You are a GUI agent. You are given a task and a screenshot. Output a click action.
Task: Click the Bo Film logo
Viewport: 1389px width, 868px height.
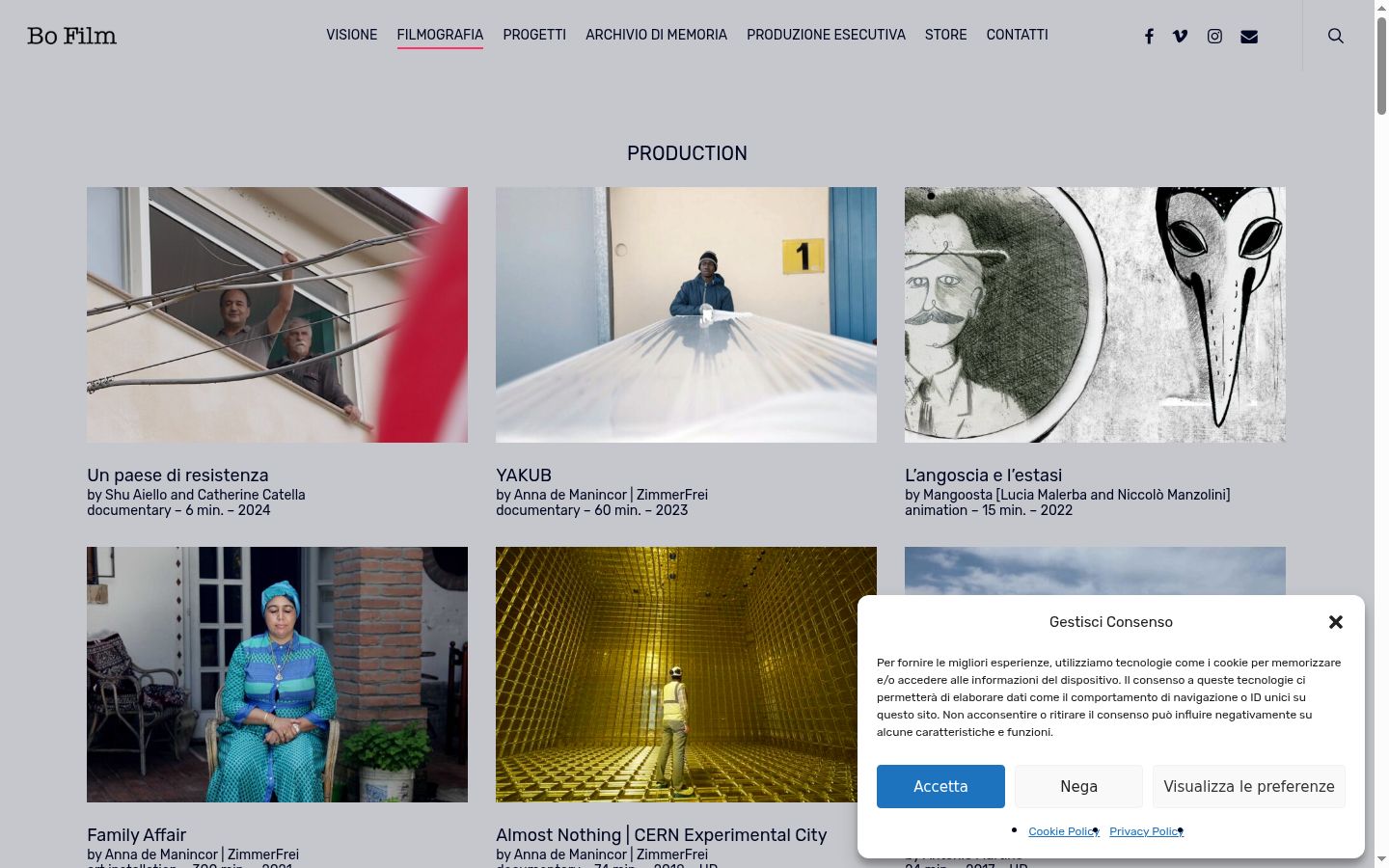click(71, 36)
